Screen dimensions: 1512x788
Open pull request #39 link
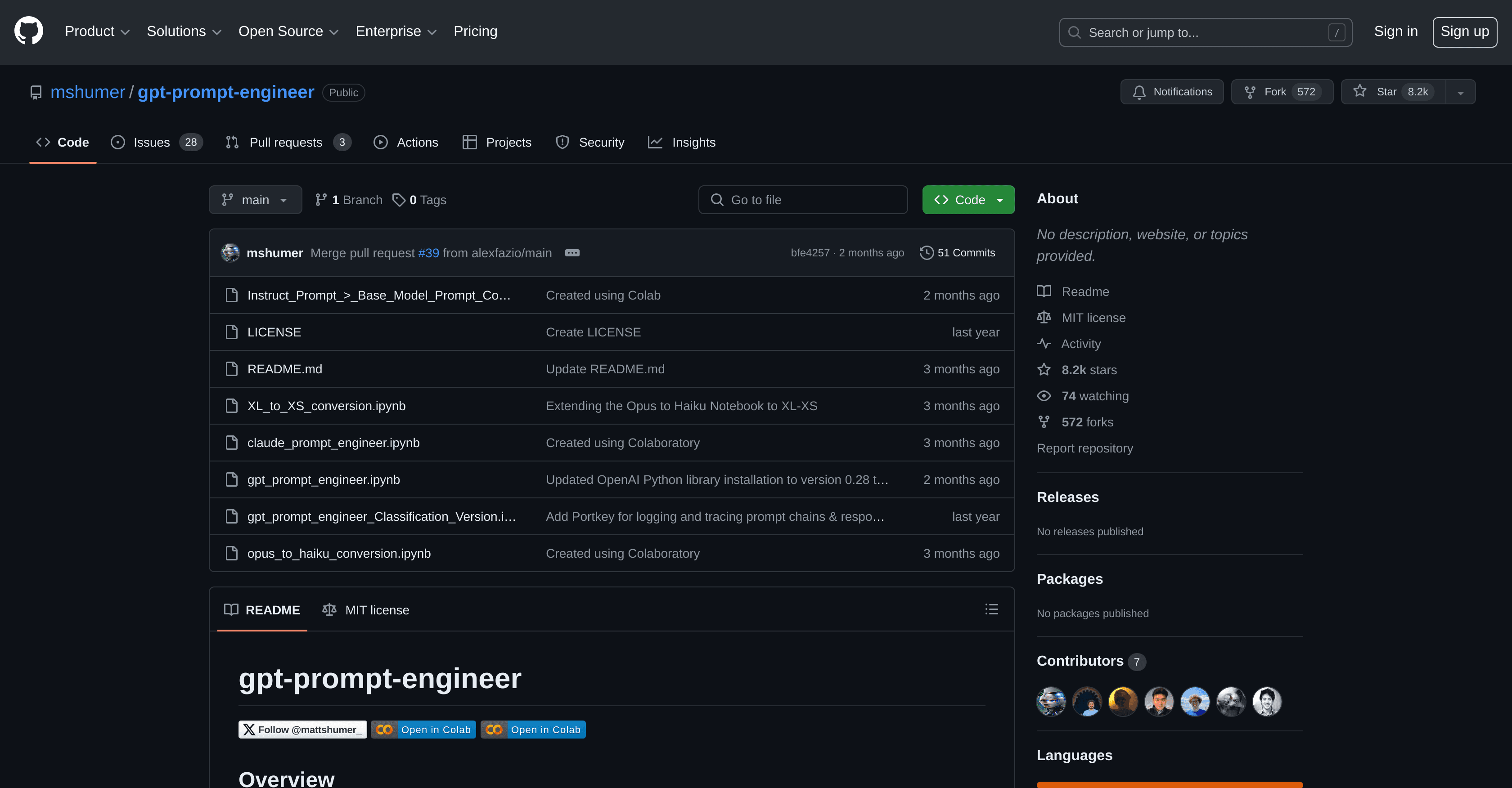click(x=428, y=253)
